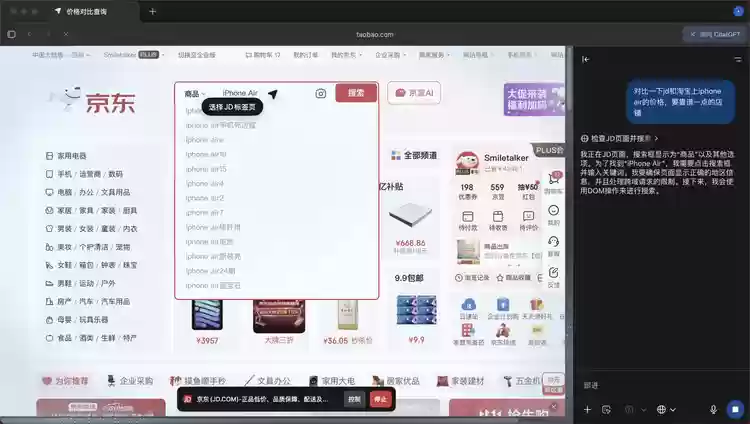Select 家用电器 in the category sidebar
The image size is (750, 424).
pos(72,156)
